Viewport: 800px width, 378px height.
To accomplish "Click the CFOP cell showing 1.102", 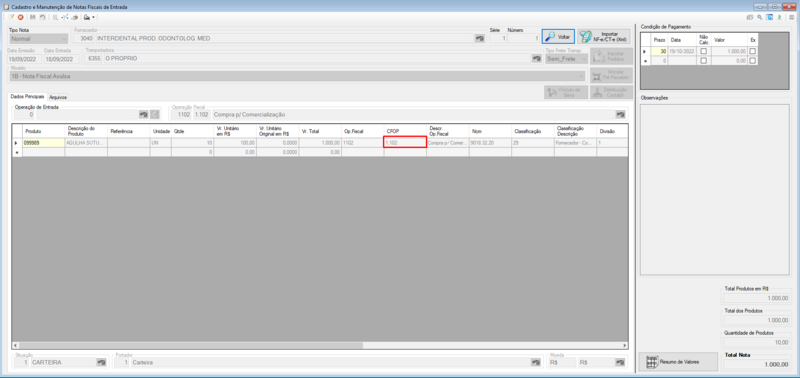I will [x=405, y=143].
